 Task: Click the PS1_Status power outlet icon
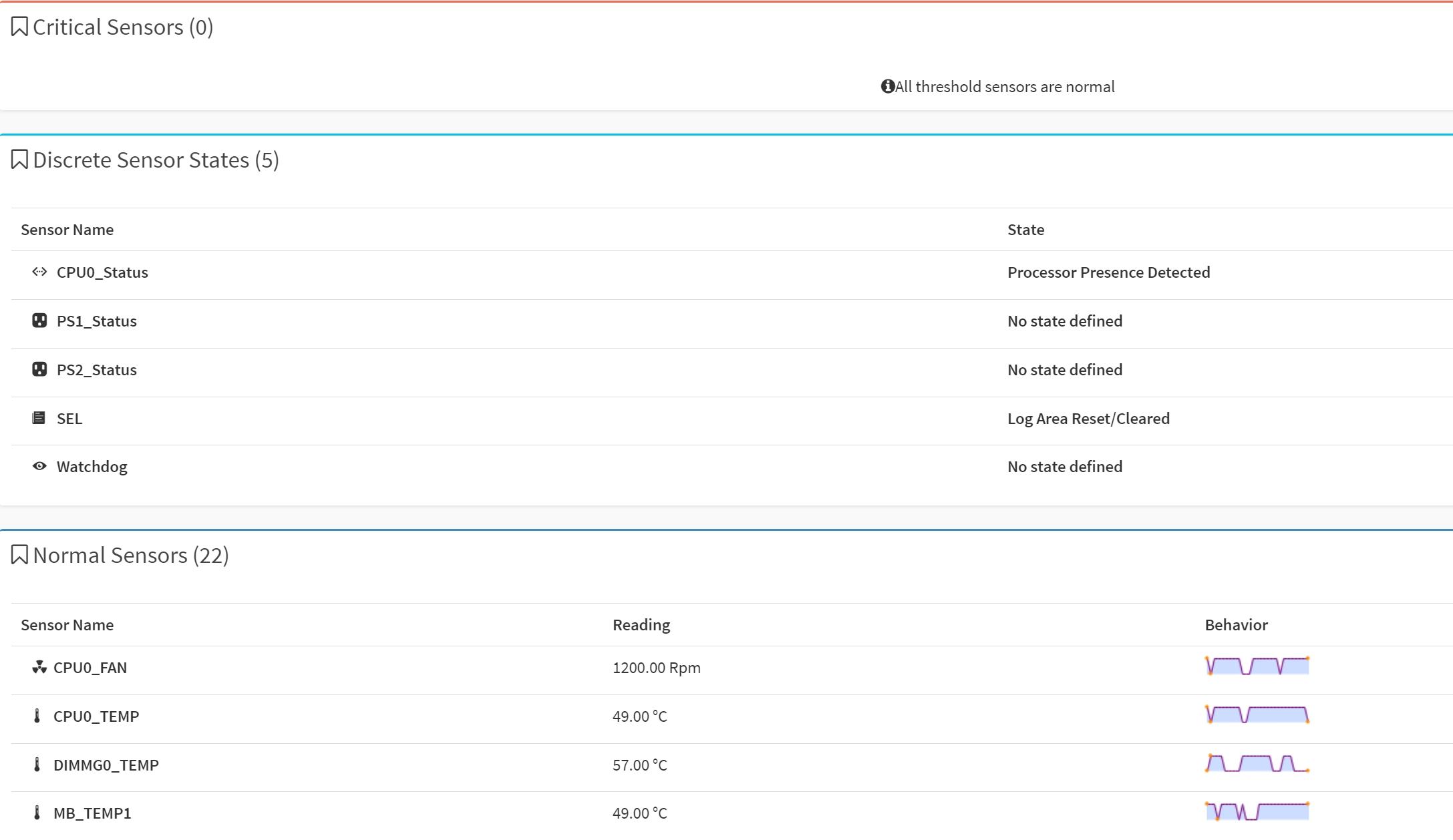[39, 321]
